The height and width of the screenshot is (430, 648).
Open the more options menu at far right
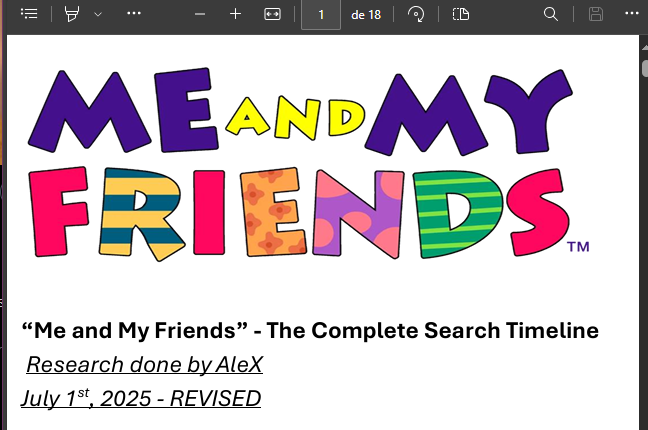click(x=632, y=14)
